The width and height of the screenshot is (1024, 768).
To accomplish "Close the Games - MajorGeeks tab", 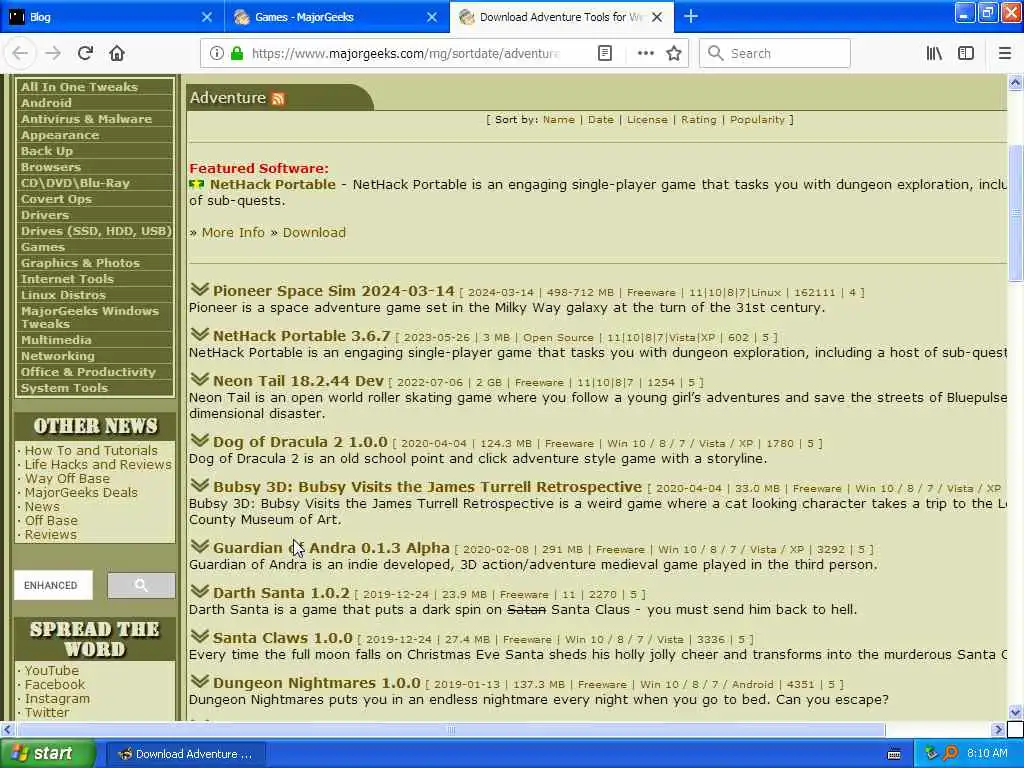I will [x=432, y=17].
